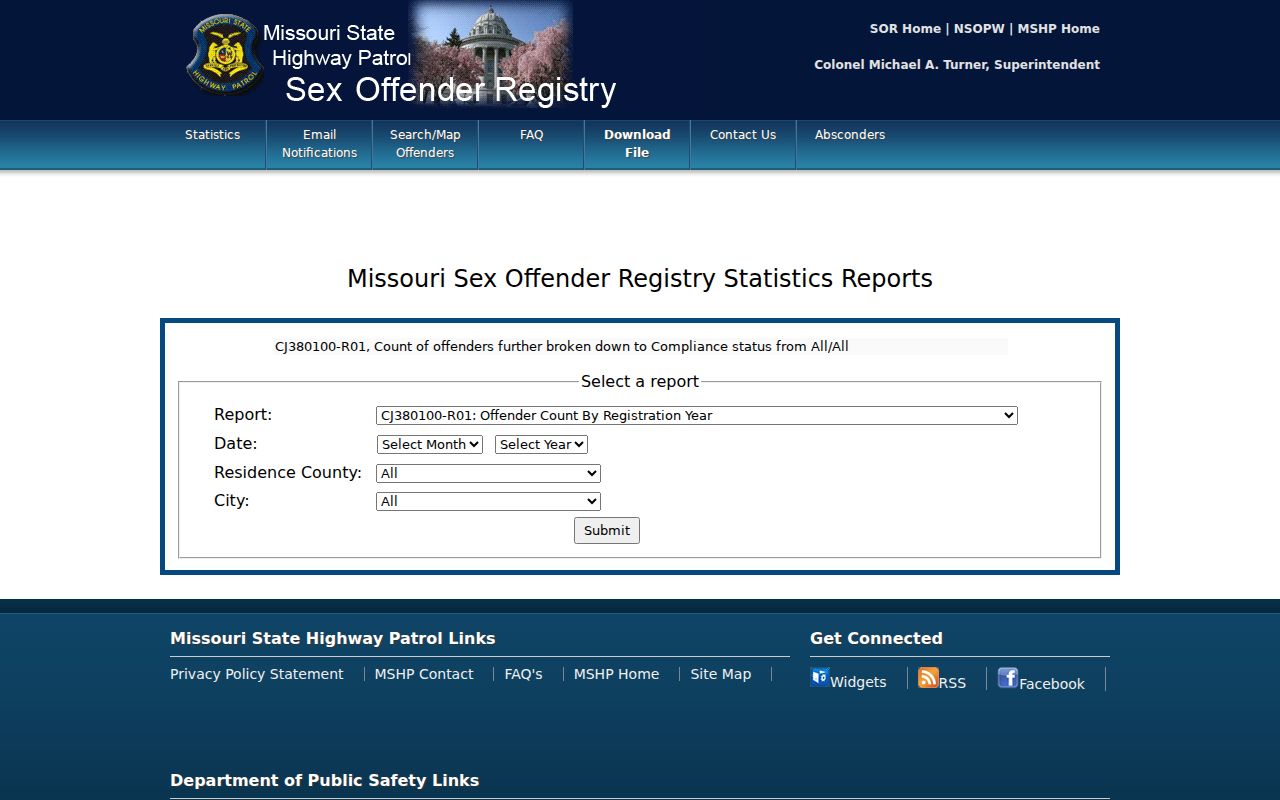Click the Facebook text link
Screen dimensions: 1280x800
pos(1052,684)
